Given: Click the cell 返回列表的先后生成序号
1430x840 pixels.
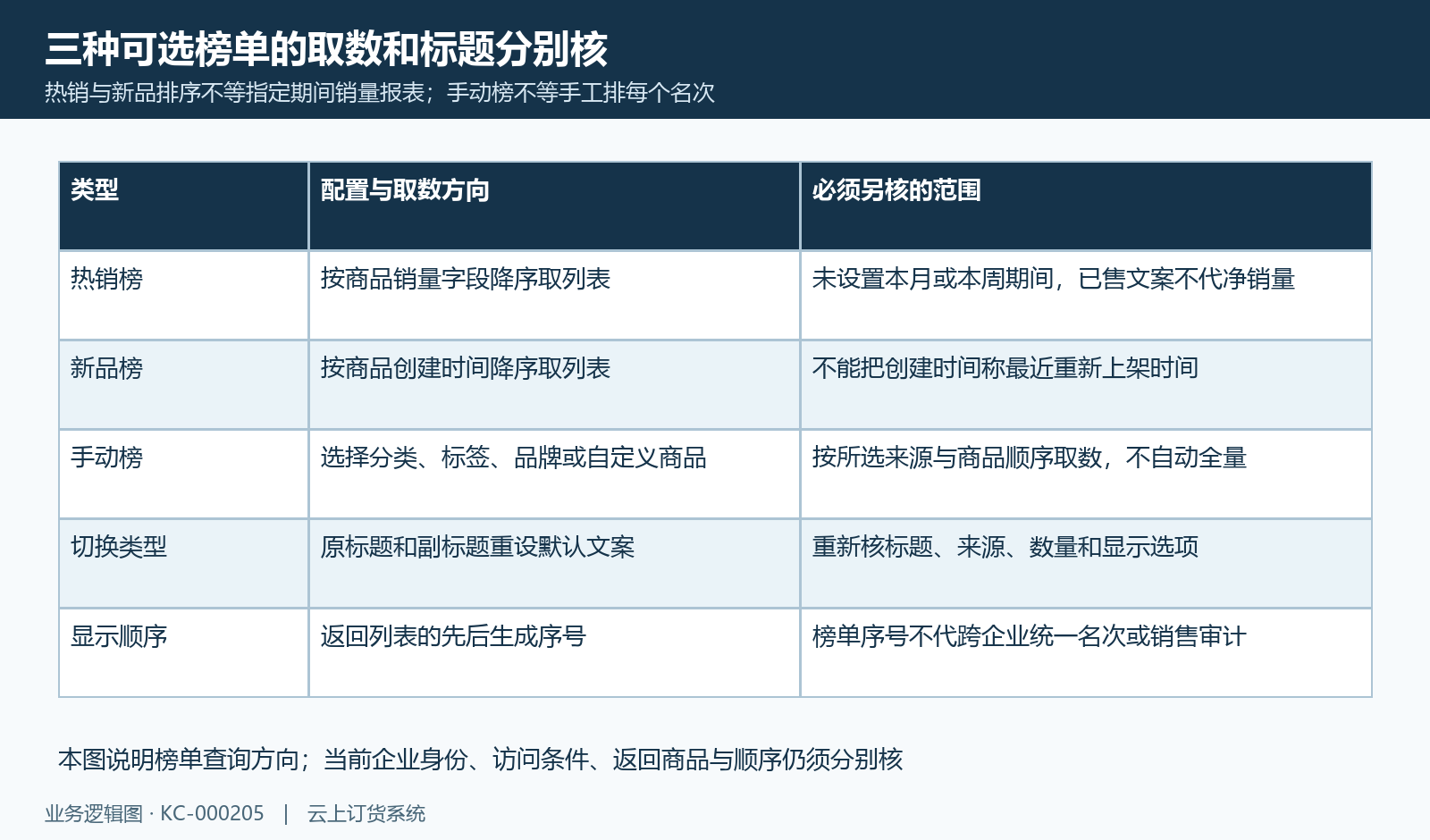Looking at the screenshot, I should [x=554, y=652].
